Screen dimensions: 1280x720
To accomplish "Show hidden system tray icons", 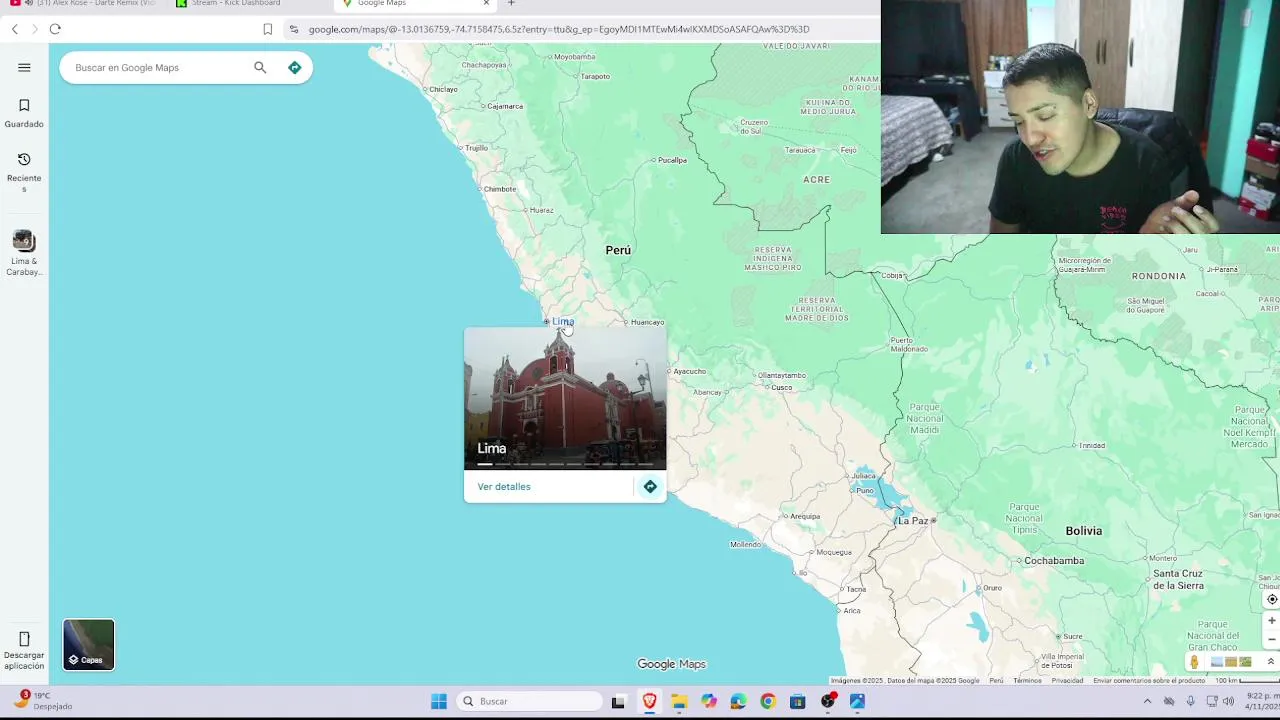I will point(1147,701).
